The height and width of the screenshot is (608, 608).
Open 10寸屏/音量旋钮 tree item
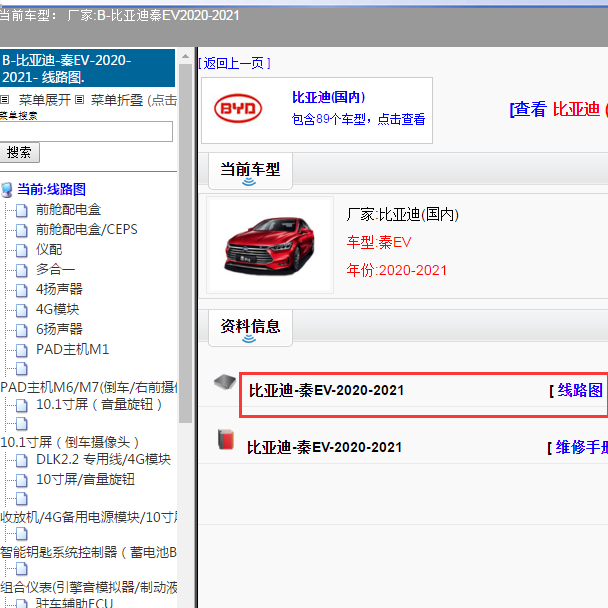pyautogui.click(x=85, y=480)
